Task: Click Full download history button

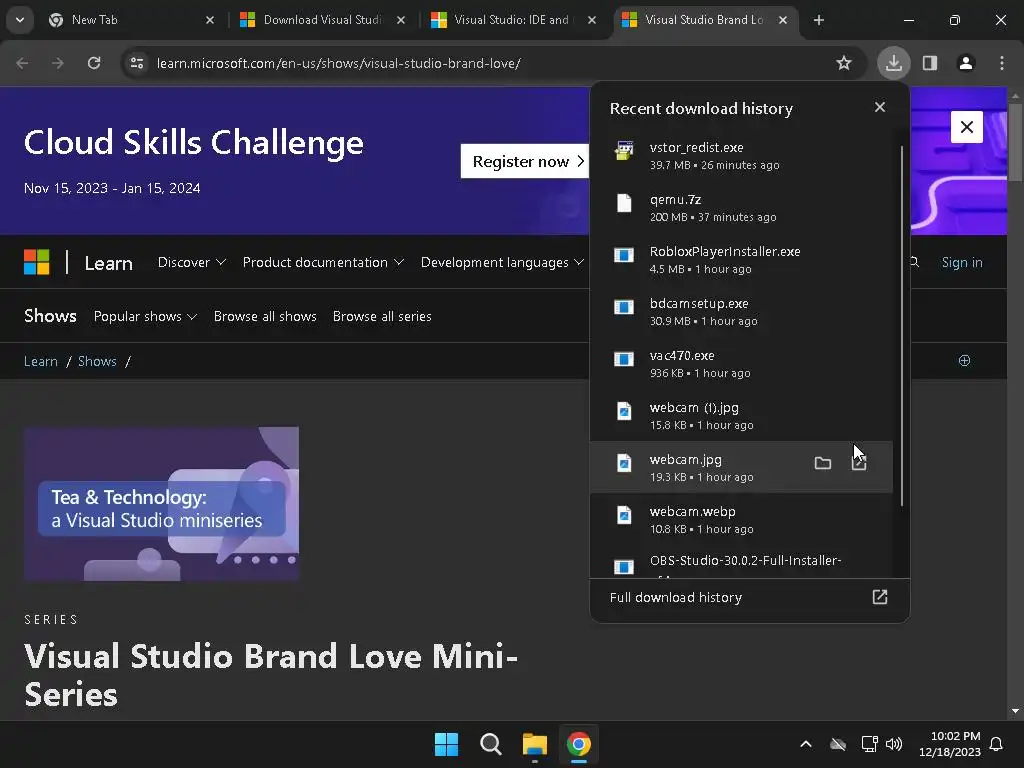Action: [x=749, y=598]
